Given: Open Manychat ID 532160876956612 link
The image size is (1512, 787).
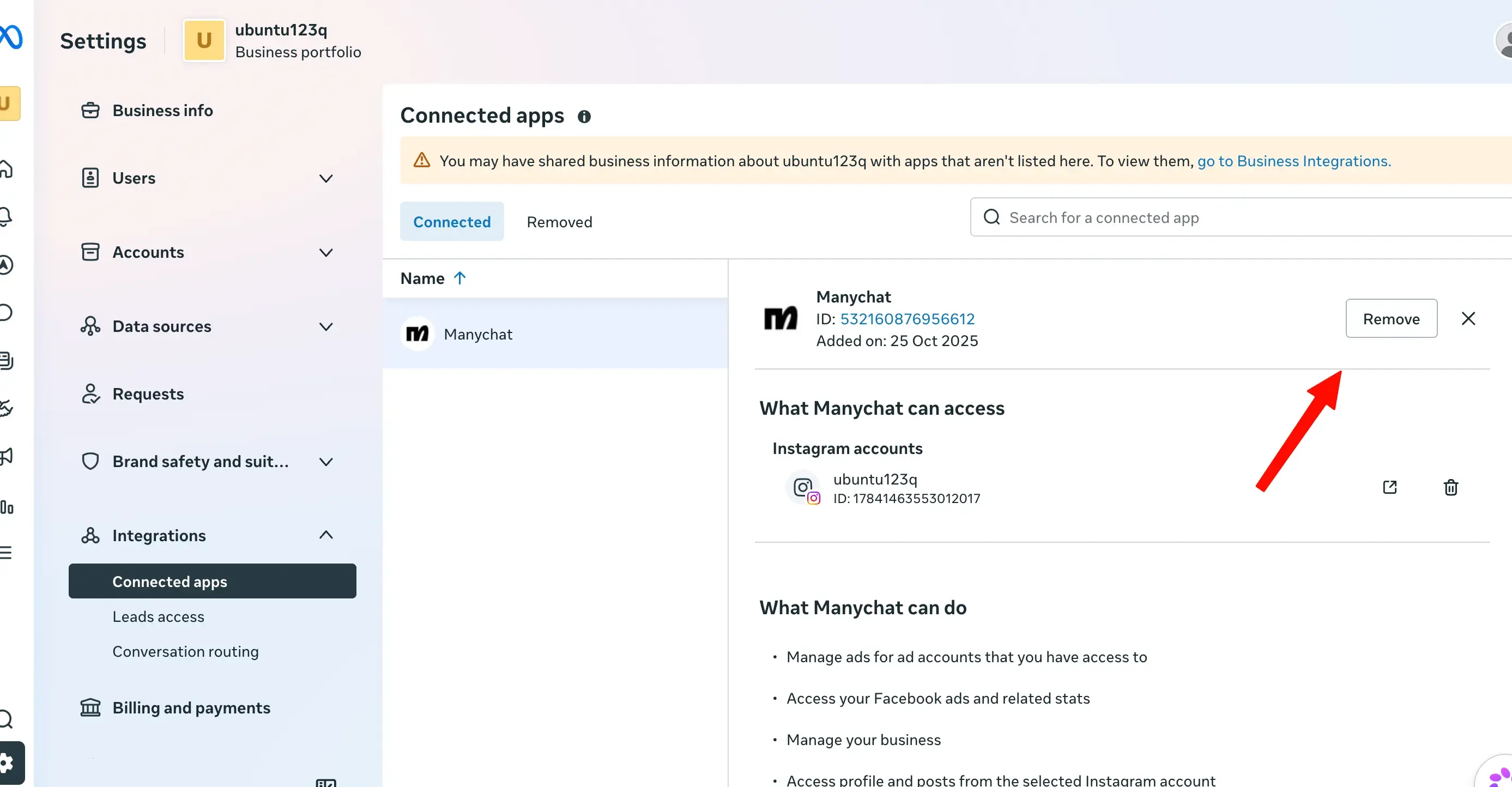Looking at the screenshot, I should [907, 319].
